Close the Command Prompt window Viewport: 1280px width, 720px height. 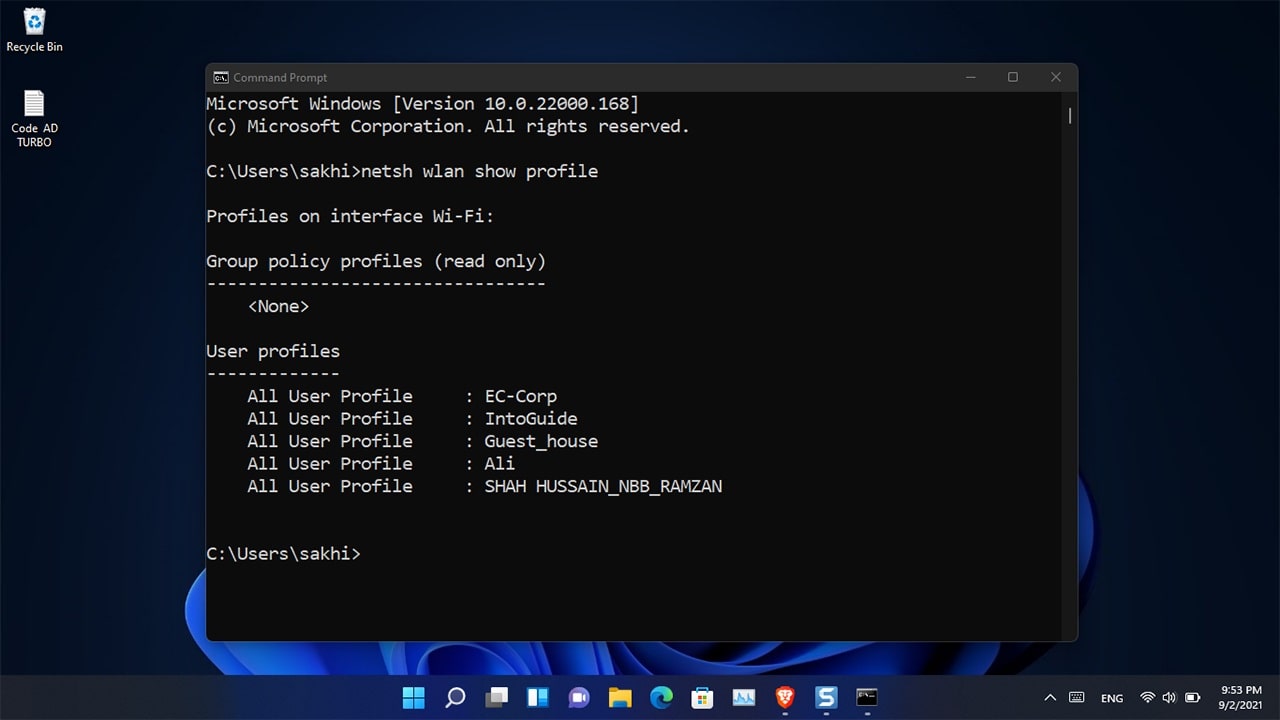pos(1055,77)
